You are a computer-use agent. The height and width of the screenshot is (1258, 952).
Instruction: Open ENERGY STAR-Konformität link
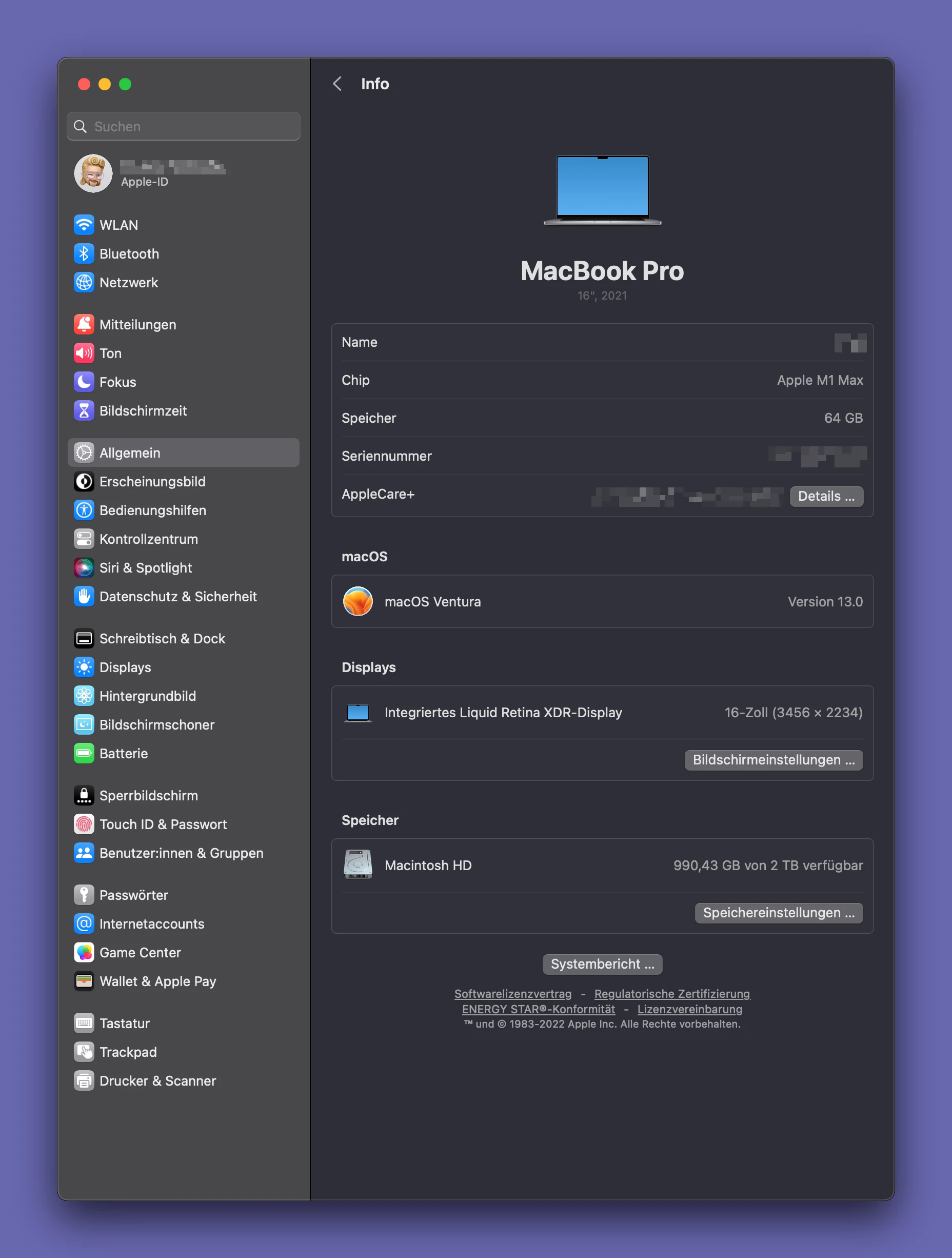pyautogui.click(x=539, y=1009)
